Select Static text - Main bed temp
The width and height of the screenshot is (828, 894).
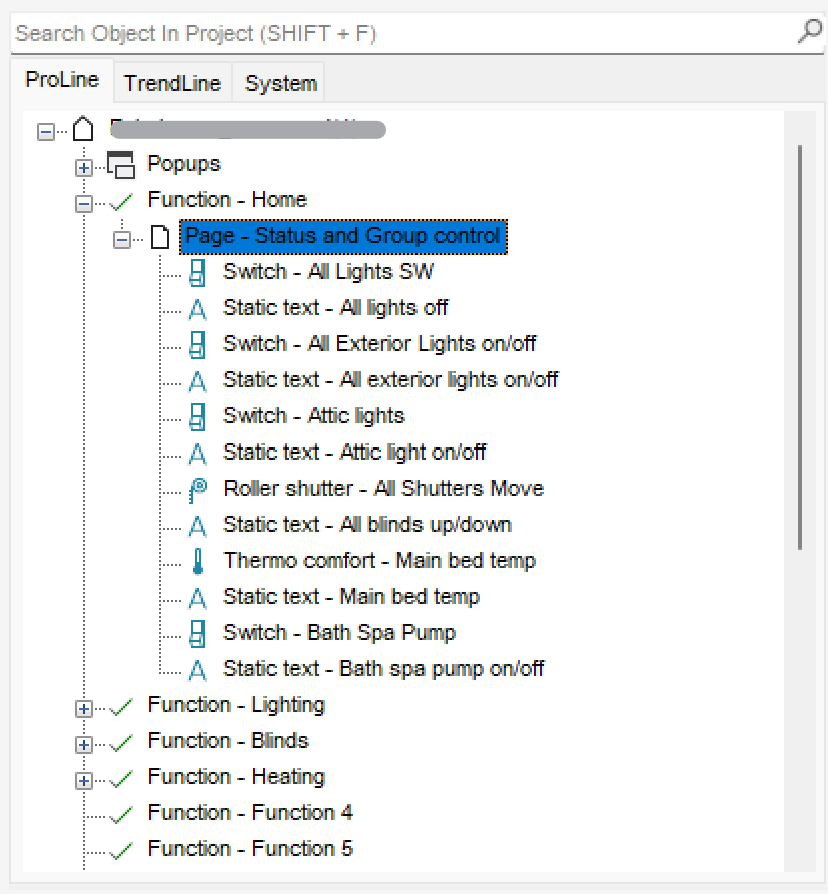351,597
